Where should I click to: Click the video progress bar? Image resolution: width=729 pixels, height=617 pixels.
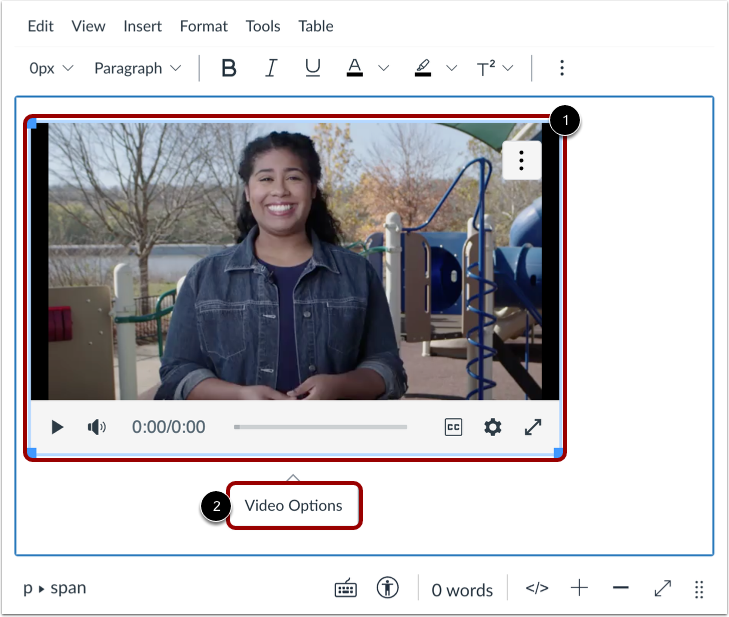[320, 427]
